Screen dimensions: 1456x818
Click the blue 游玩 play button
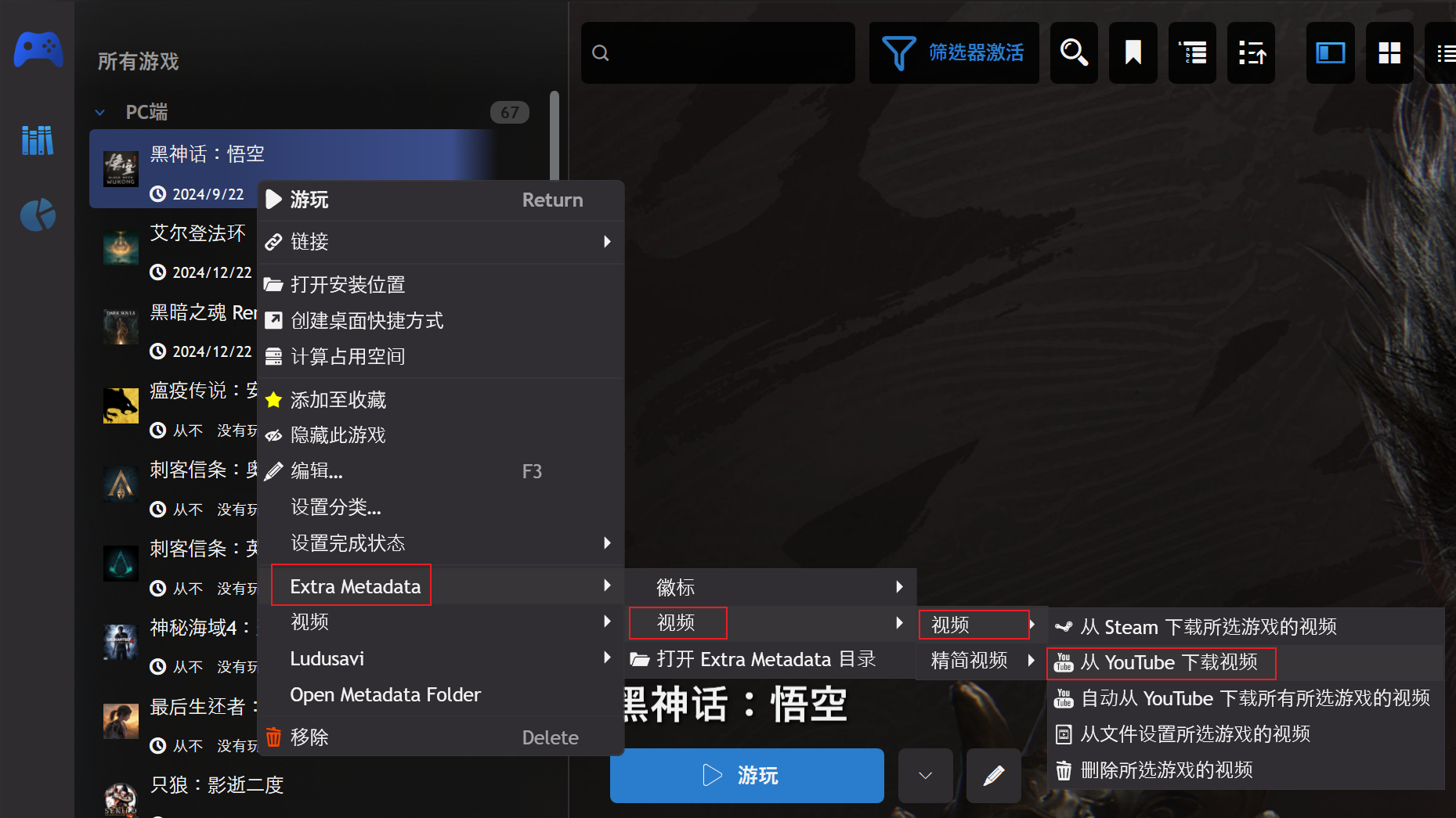pyautogui.click(x=747, y=776)
